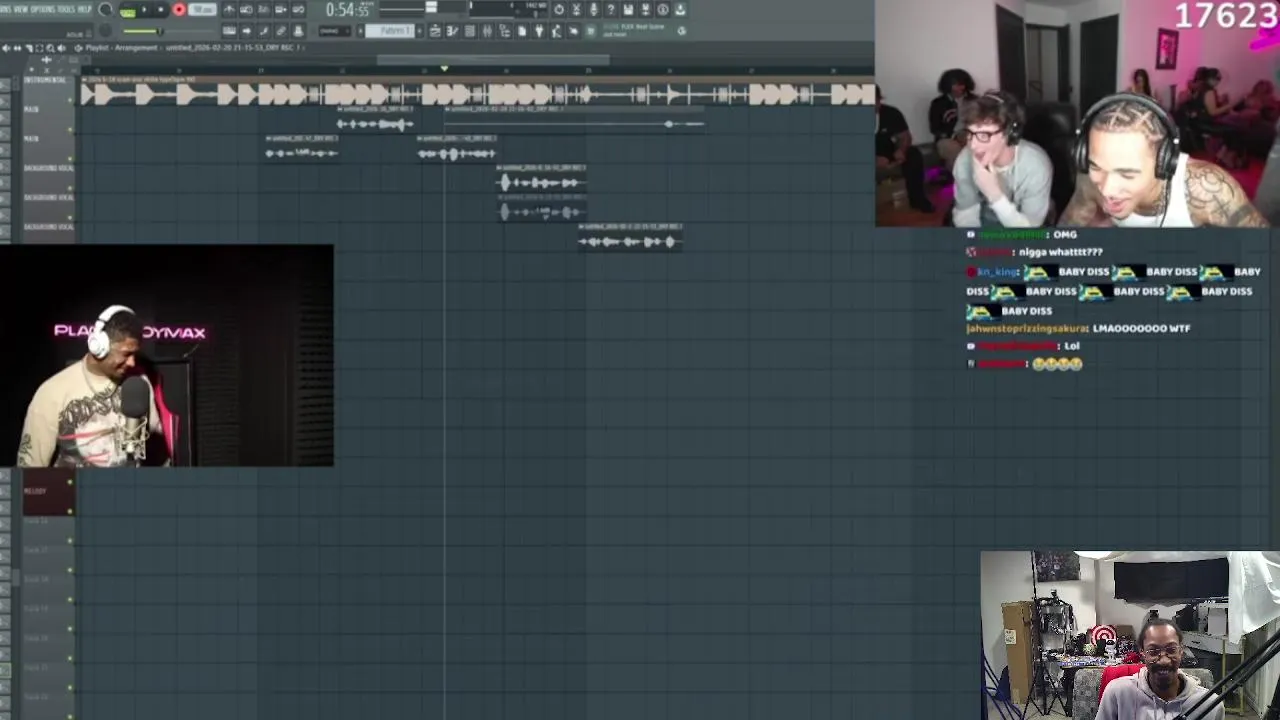Click the FLEX hint panel text
The width and height of the screenshot is (1280, 720).
pos(633,30)
